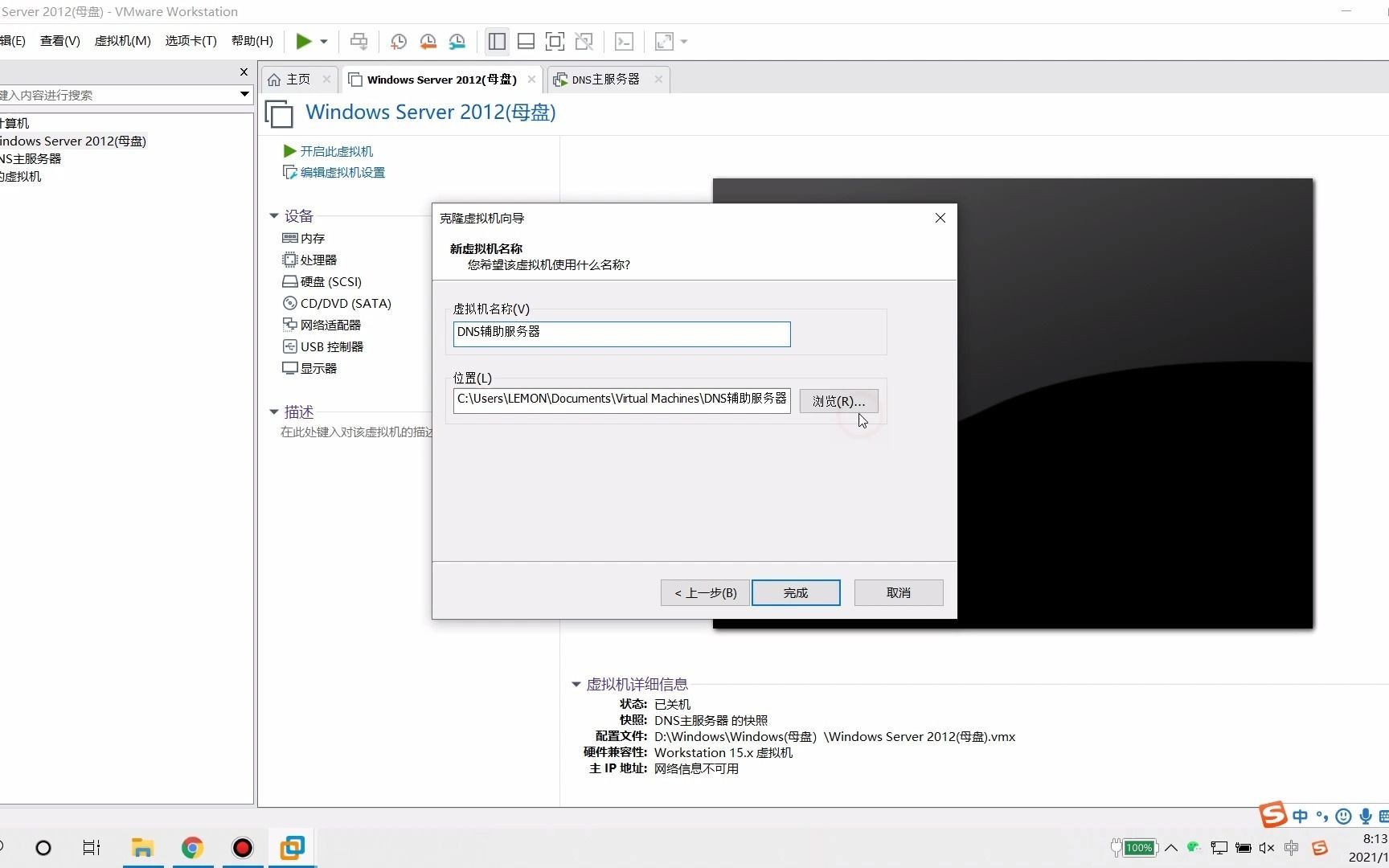This screenshot has width=1389, height=868.
Task: Open the console view toolbar icon
Action: click(x=624, y=41)
